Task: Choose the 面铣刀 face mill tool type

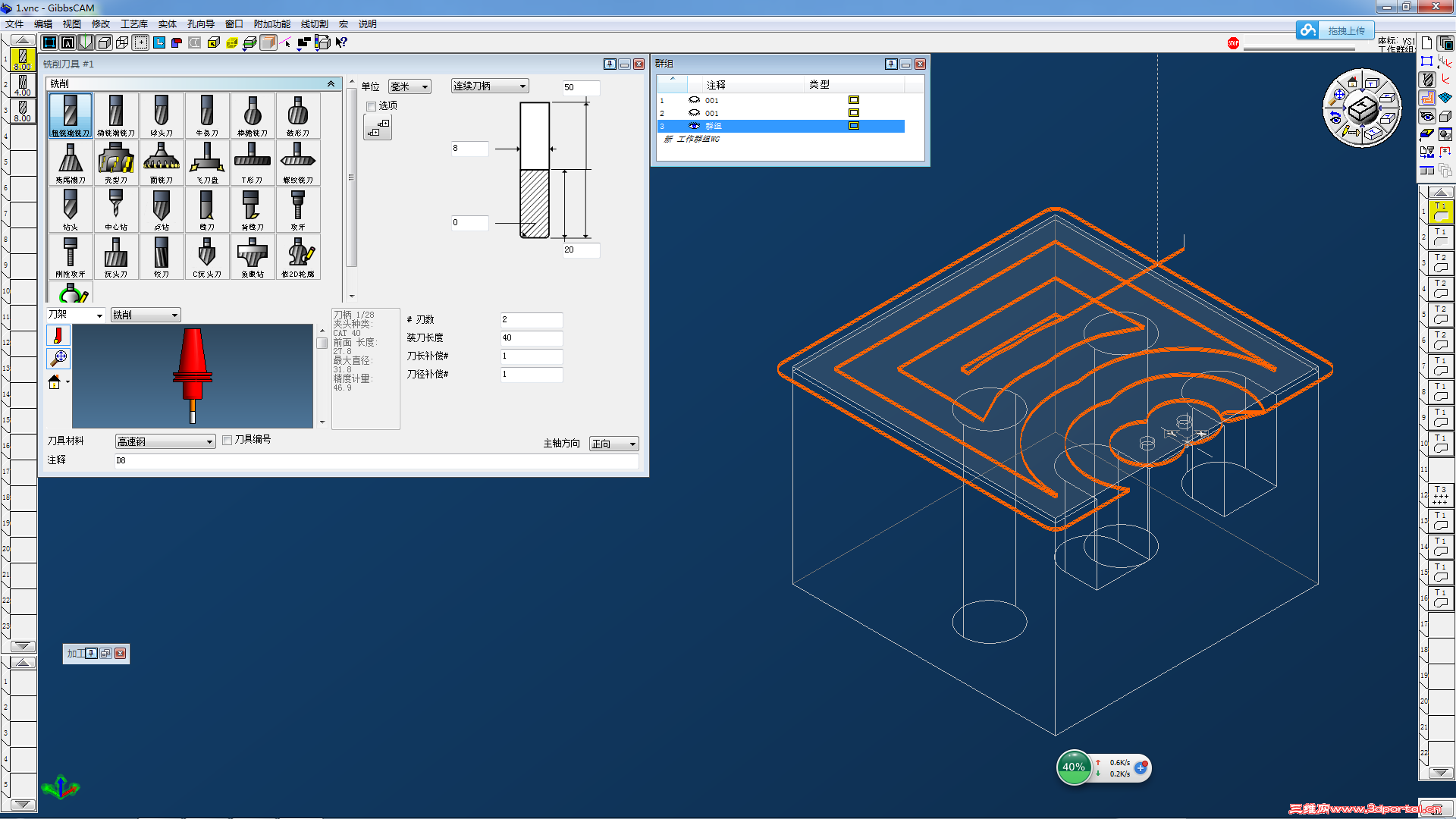Action: pos(162,162)
